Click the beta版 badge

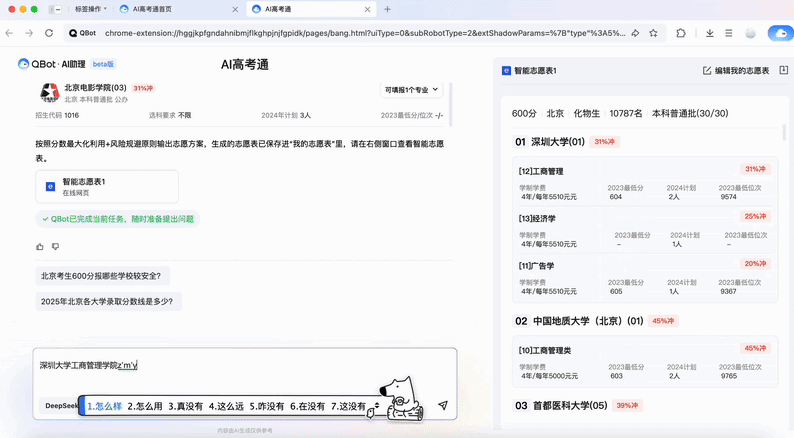pos(103,64)
